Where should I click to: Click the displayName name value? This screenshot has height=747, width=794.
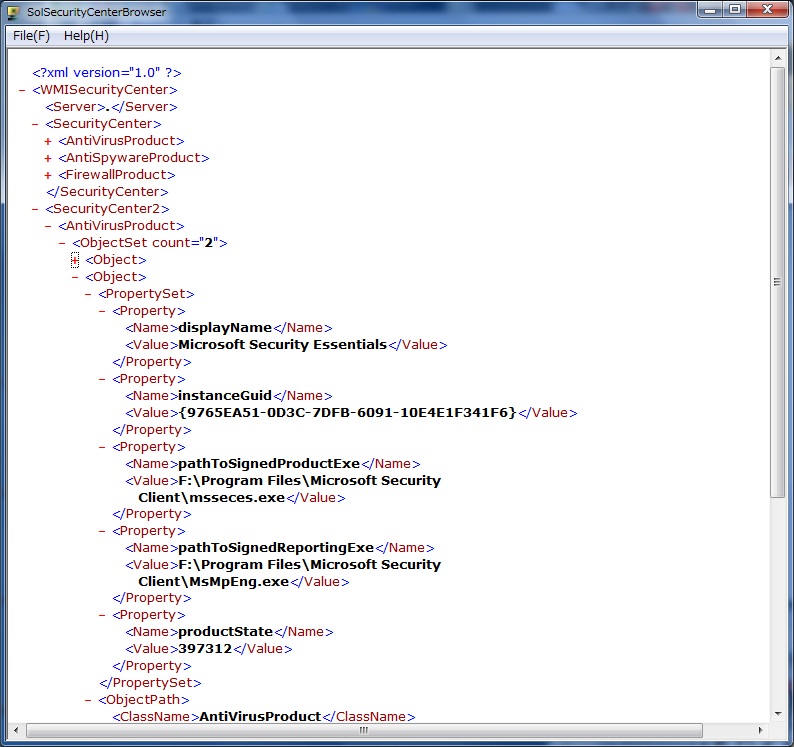pos(225,328)
